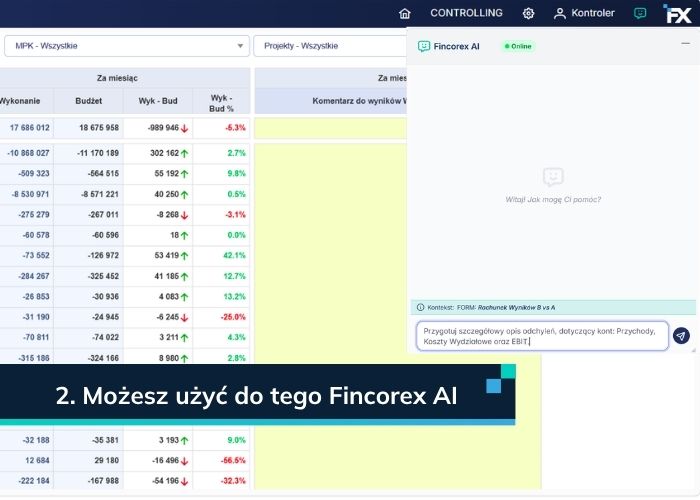Select the budget cell -8 571 221
The width and height of the screenshot is (700, 500).
coord(89,194)
